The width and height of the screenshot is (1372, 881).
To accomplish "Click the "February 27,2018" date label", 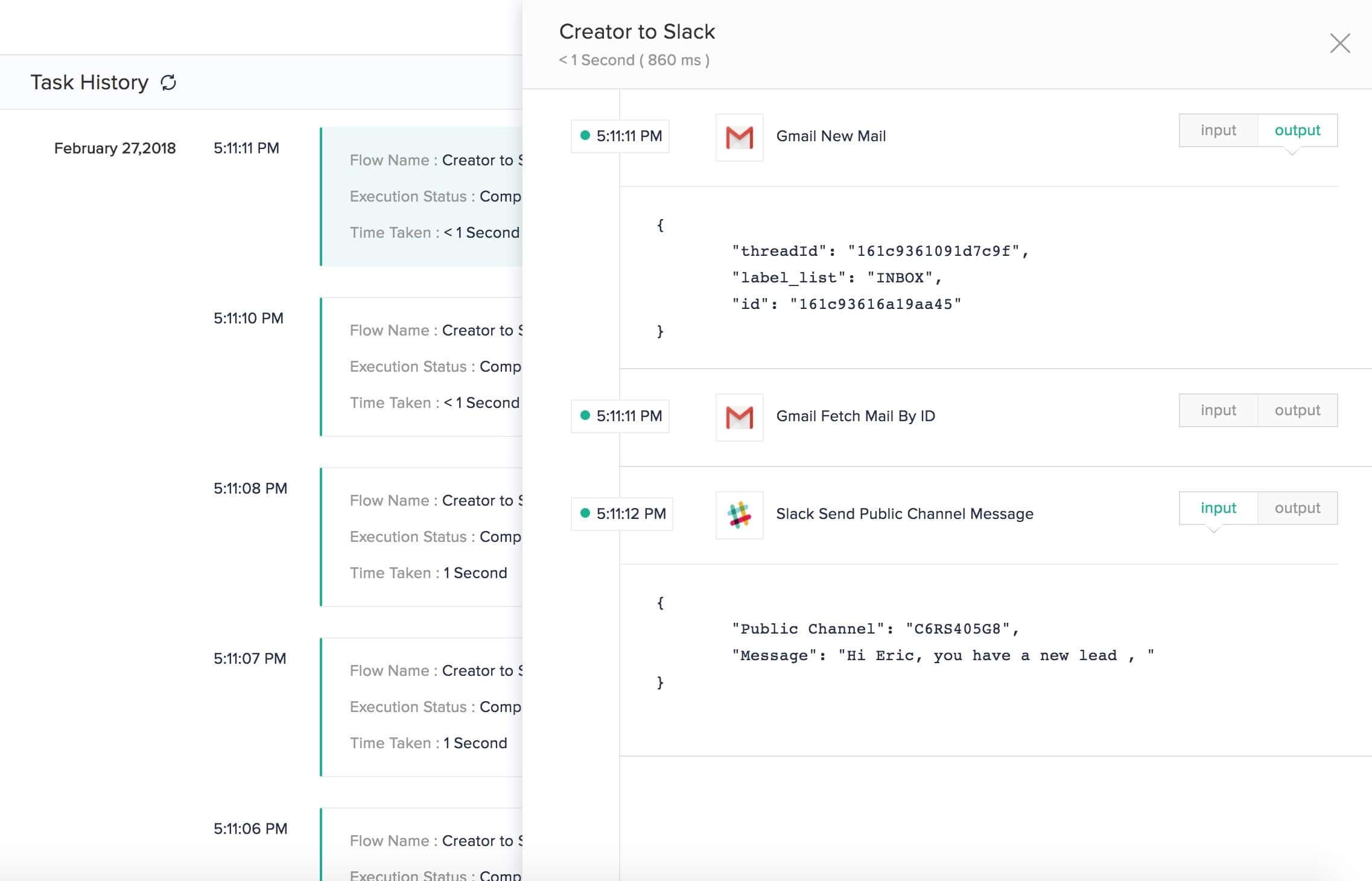I will [115, 148].
